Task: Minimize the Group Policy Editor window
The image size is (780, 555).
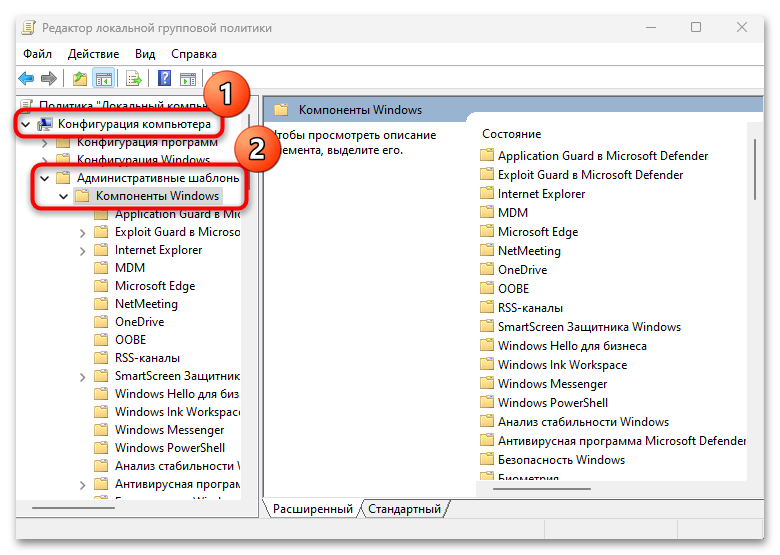Action: tap(651, 27)
